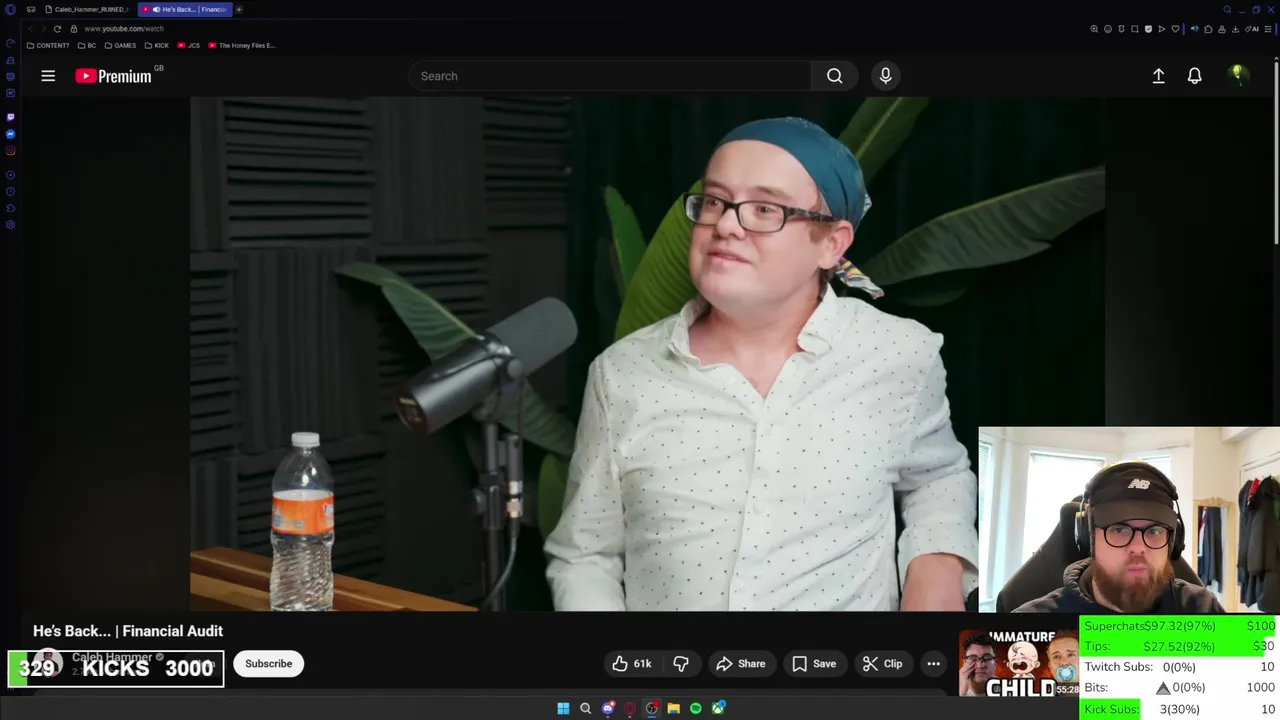Open the browser easy setup menu icon
This screenshot has width=1280, height=720.
[1267, 29]
